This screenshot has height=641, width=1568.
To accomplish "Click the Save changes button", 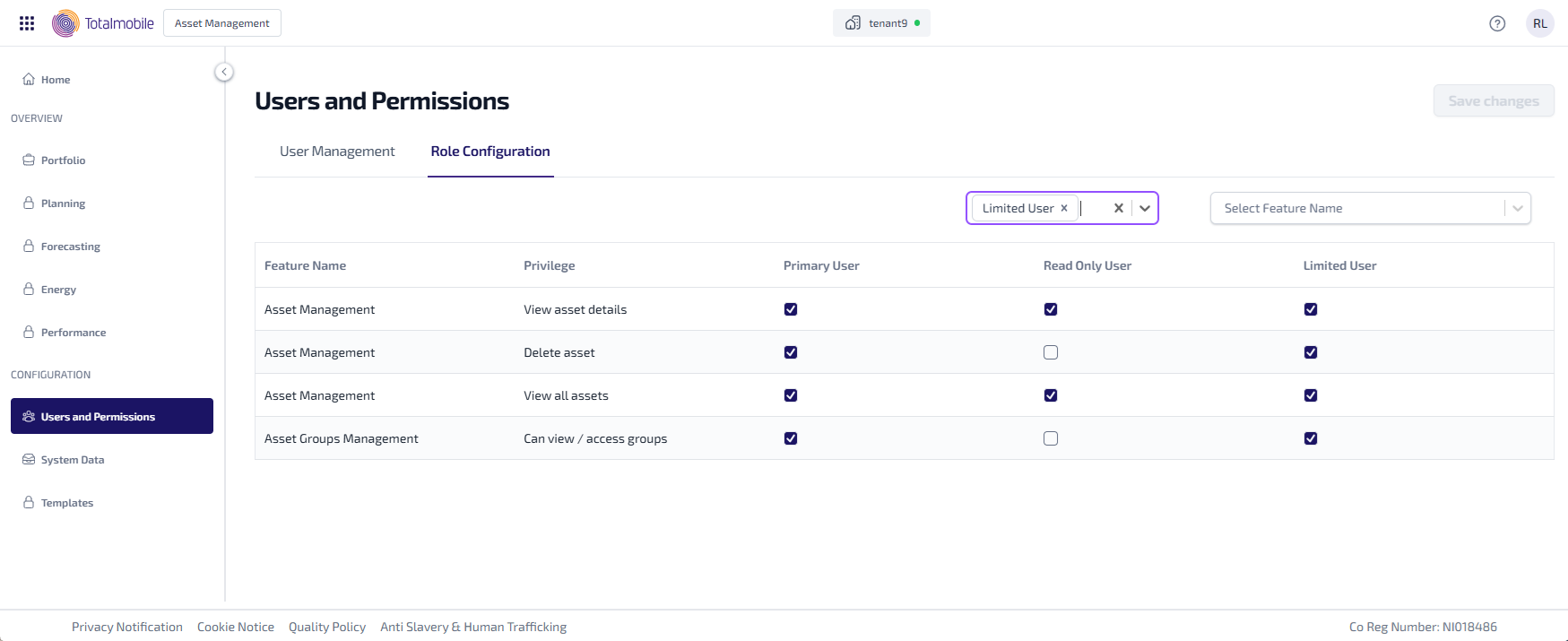I will 1493,101.
